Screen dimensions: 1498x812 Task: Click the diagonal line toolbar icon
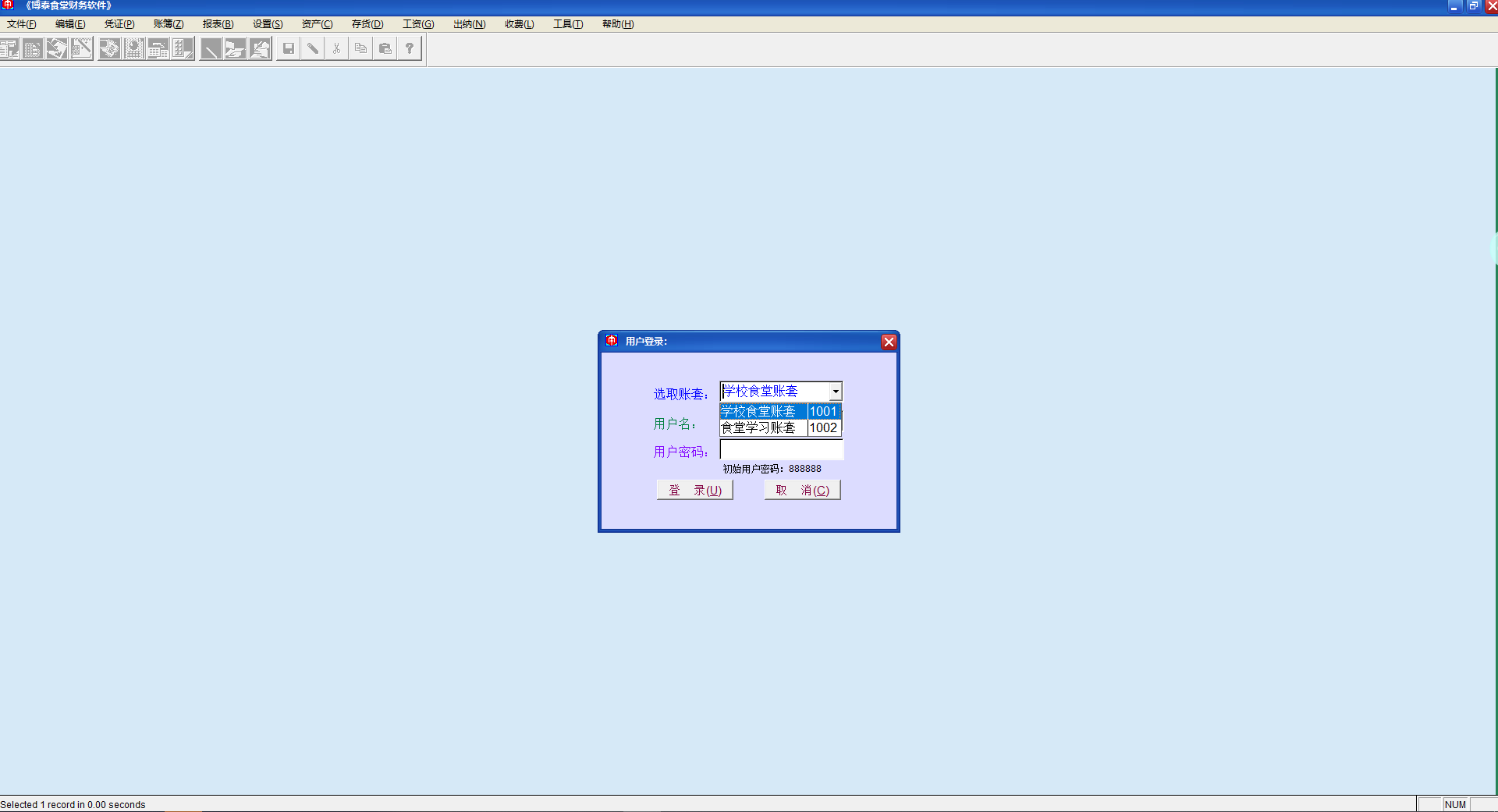point(211,49)
